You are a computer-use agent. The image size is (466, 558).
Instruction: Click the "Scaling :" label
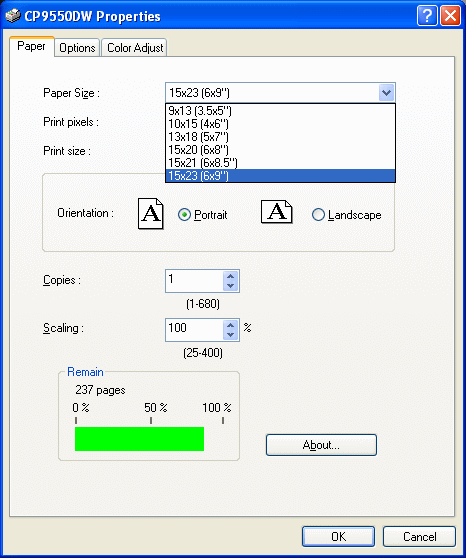point(63,328)
